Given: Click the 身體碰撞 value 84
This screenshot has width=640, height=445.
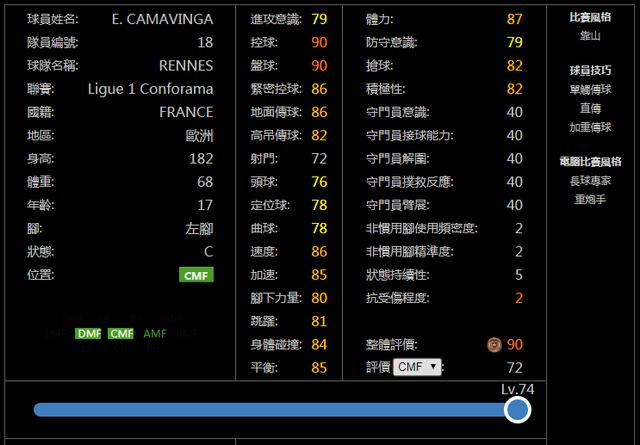Looking at the screenshot, I should pyautogui.click(x=319, y=345).
